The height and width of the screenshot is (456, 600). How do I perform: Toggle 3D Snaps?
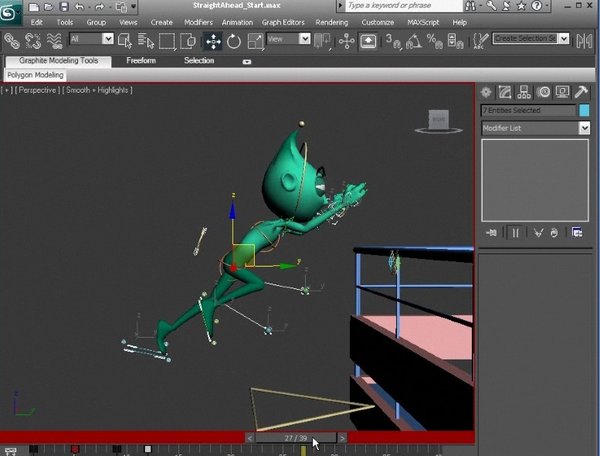(x=393, y=41)
